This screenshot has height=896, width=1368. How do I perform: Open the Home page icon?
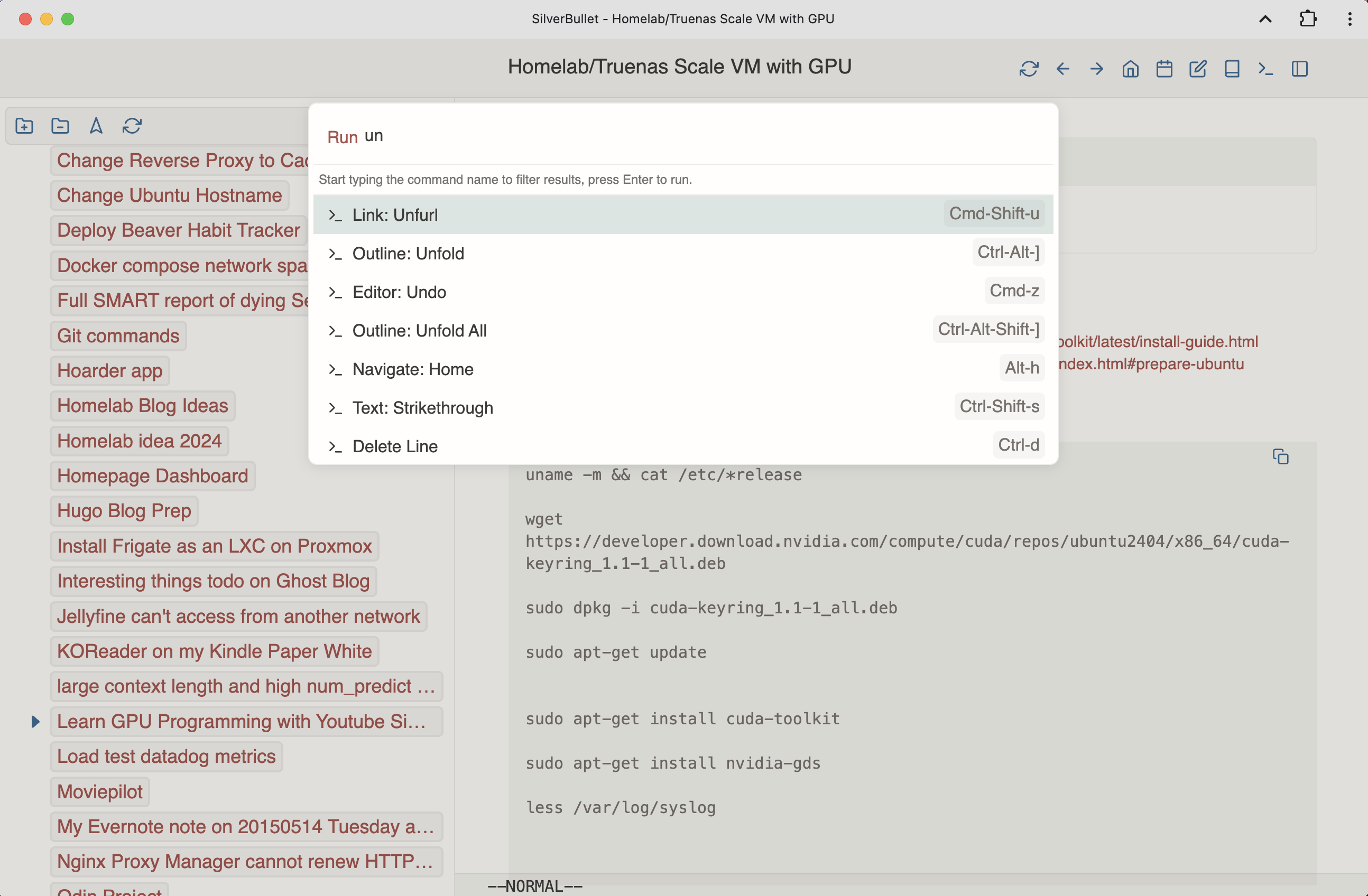pyautogui.click(x=1130, y=69)
